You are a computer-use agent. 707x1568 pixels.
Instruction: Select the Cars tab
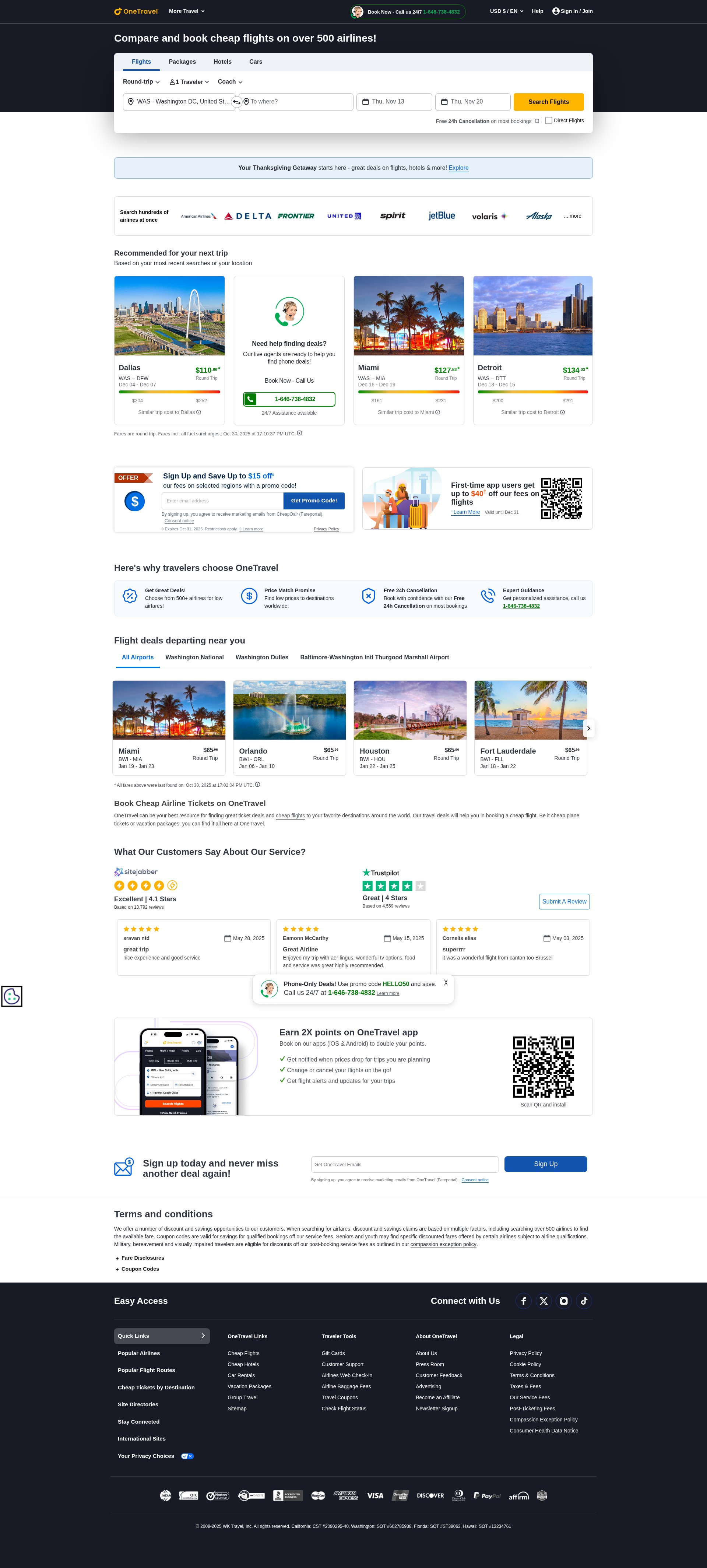click(x=256, y=62)
